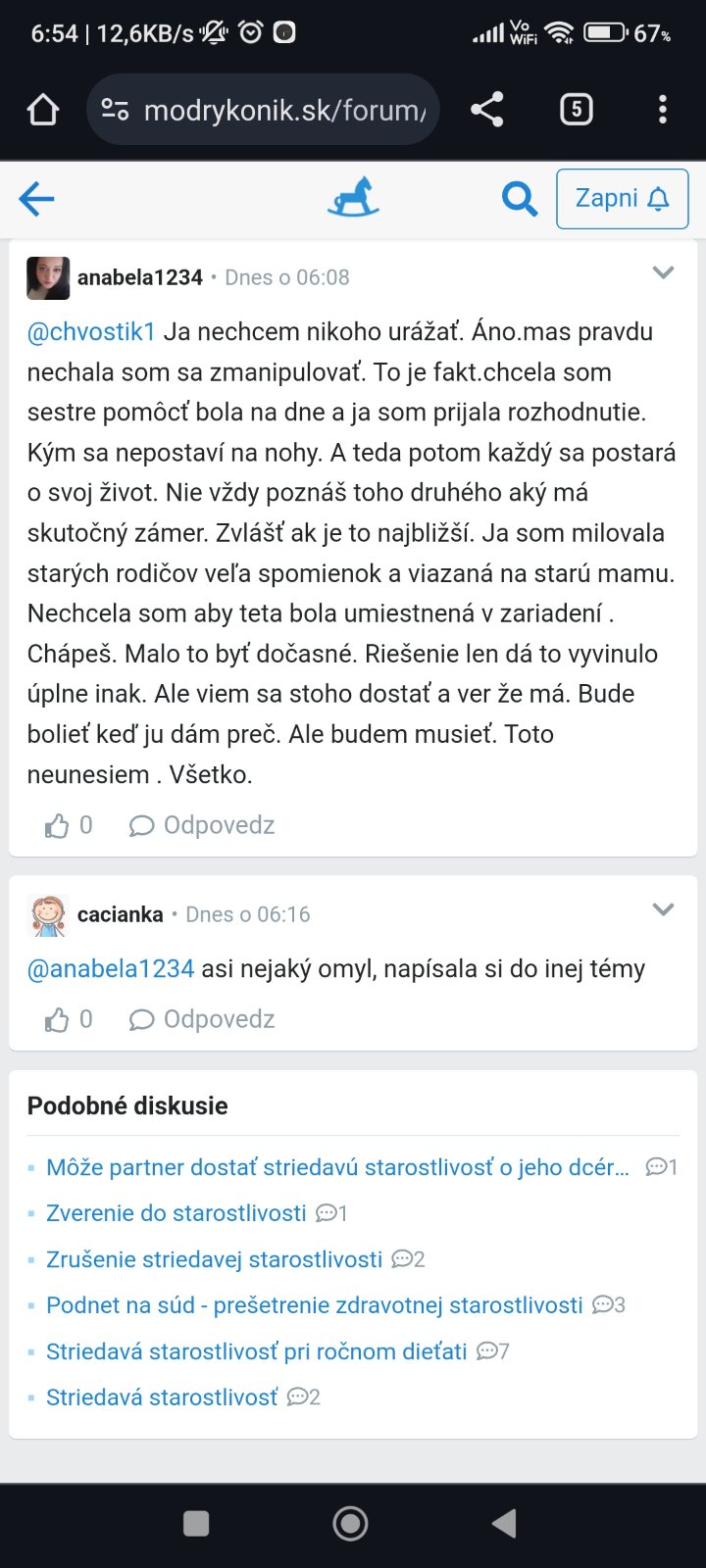Like cacianka's reply with thumbs up
706x1568 pixels.
pyautogui.click(x=57, y=1020)
